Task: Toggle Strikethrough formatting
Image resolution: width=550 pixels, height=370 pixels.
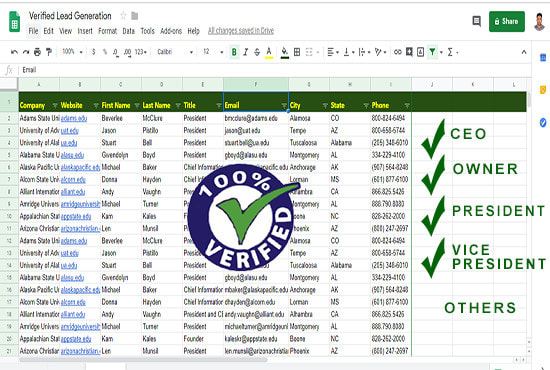Action: (x=257, y=52)
